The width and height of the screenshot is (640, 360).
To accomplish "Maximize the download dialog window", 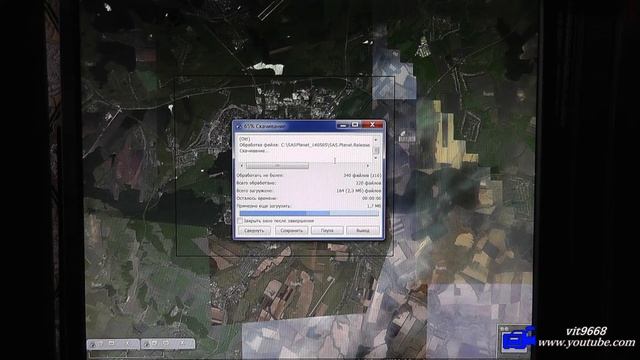I will [355, 125].
